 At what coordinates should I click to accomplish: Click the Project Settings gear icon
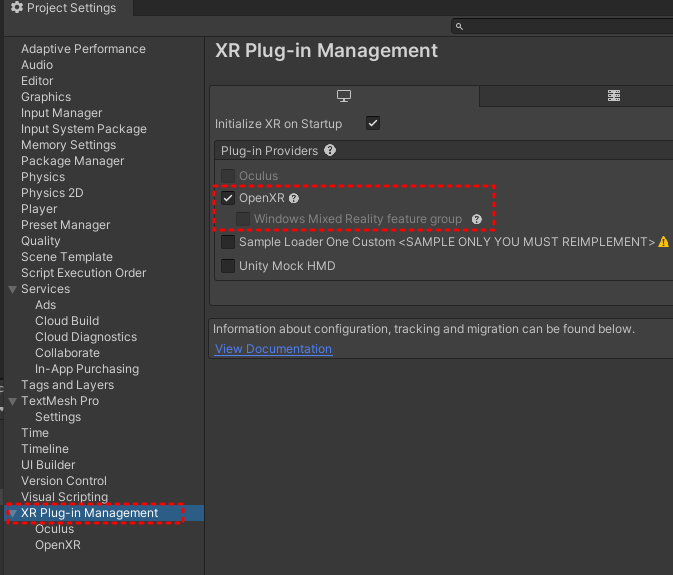pyautogui.click(x=17, y=7)
